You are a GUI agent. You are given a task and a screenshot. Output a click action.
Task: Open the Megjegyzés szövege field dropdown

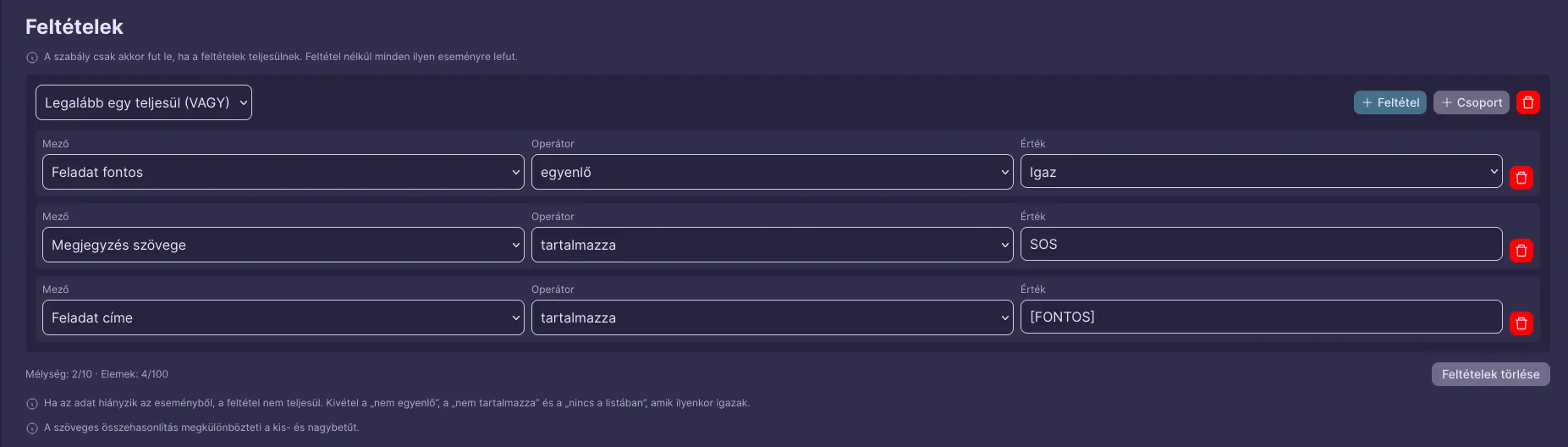(283, 245)
